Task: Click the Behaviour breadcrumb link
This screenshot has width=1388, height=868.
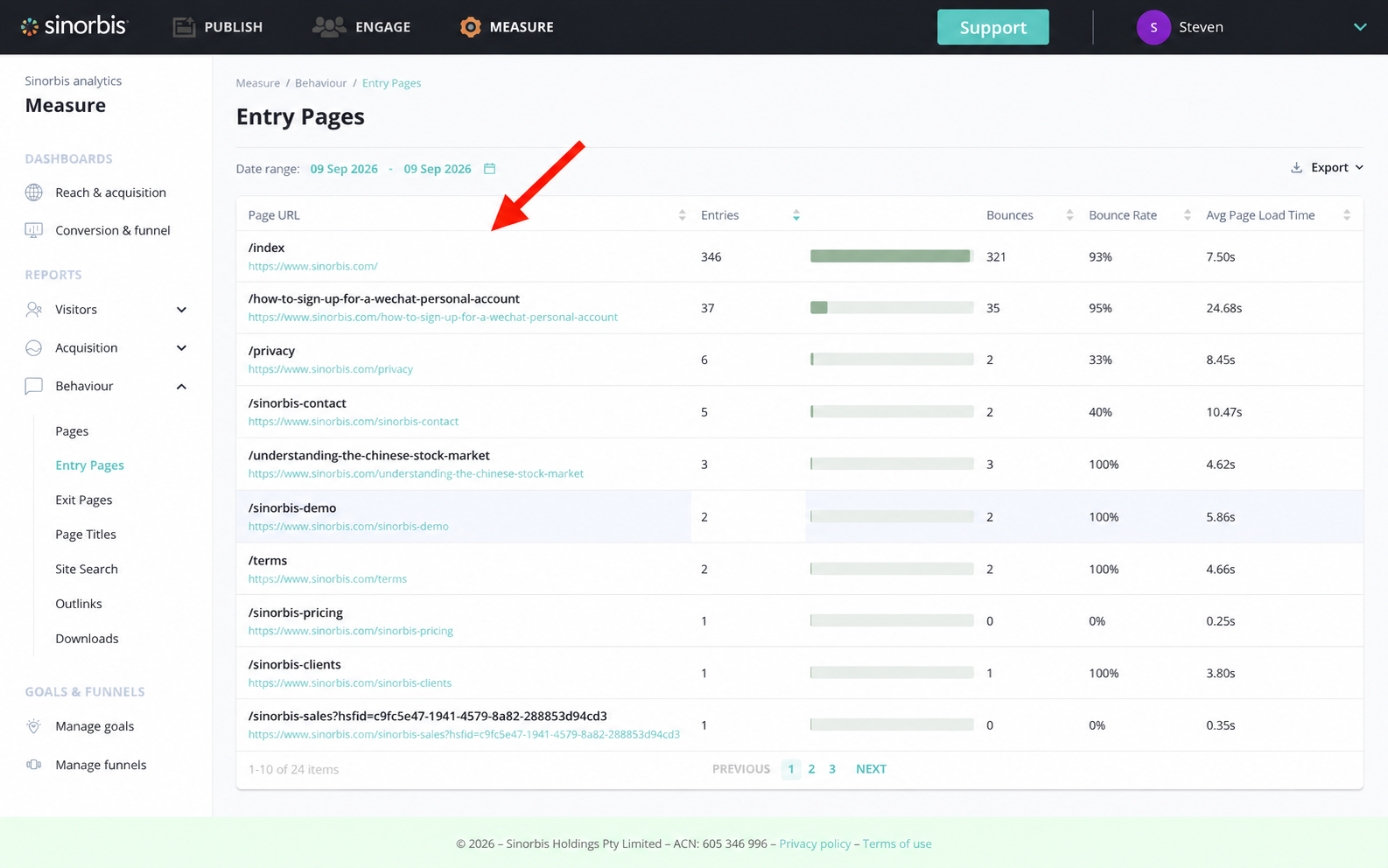Action: point(320,83)
